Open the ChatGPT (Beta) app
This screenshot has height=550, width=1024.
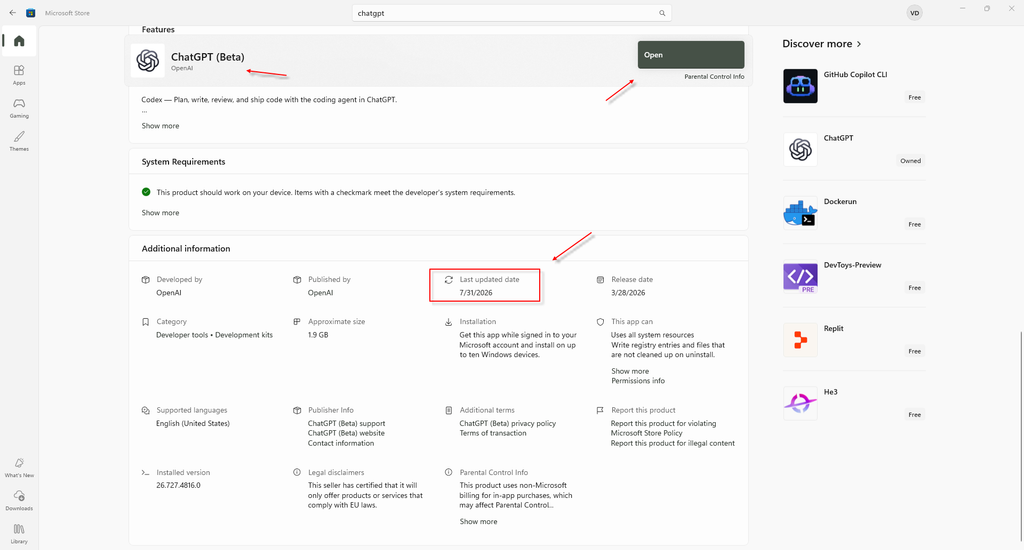[x=691, y=55]
